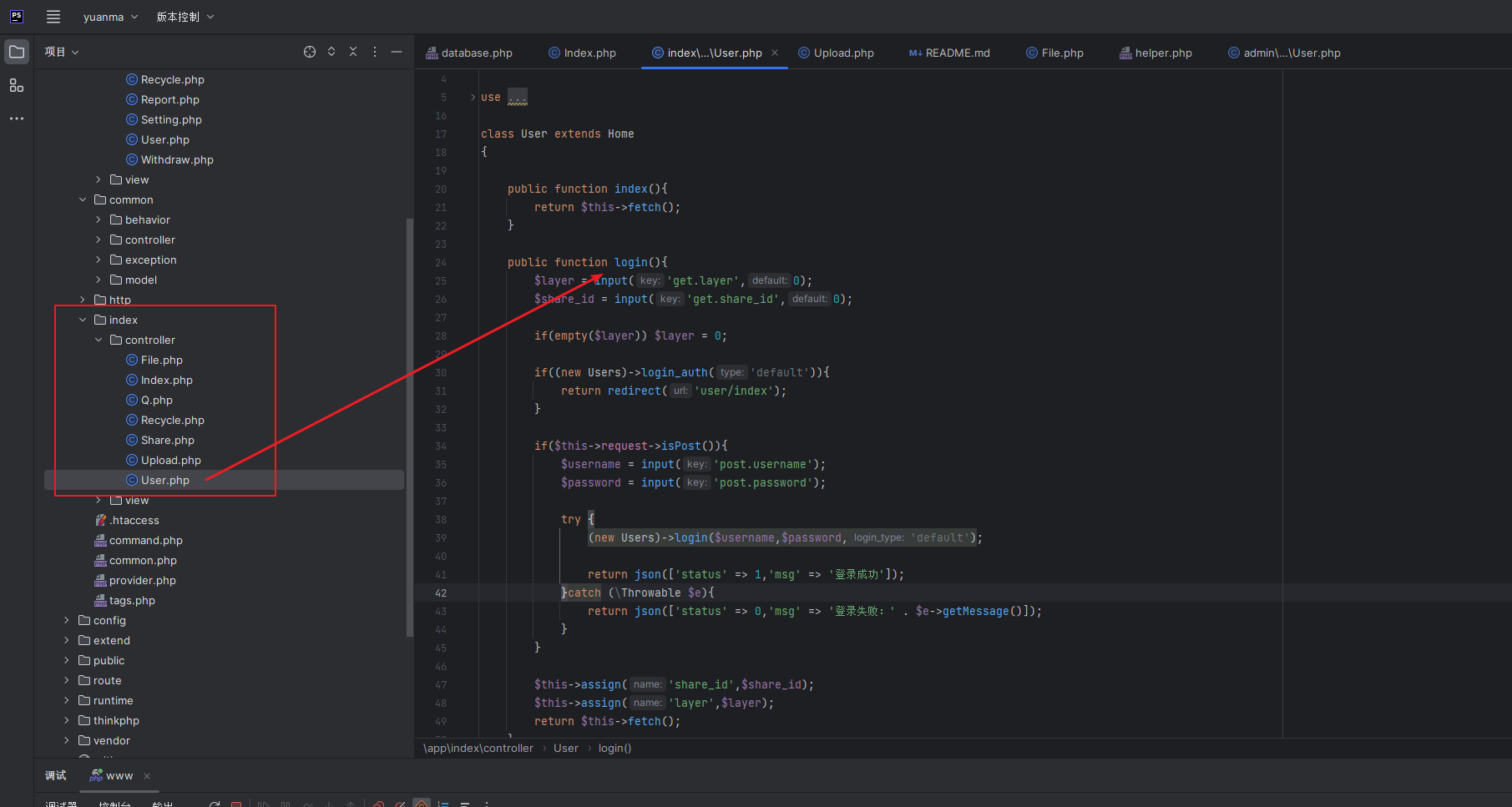Switch to database.php tab
Viewport: 1512px width, 807px height.
pyautogui.click(x=469, y=53)
